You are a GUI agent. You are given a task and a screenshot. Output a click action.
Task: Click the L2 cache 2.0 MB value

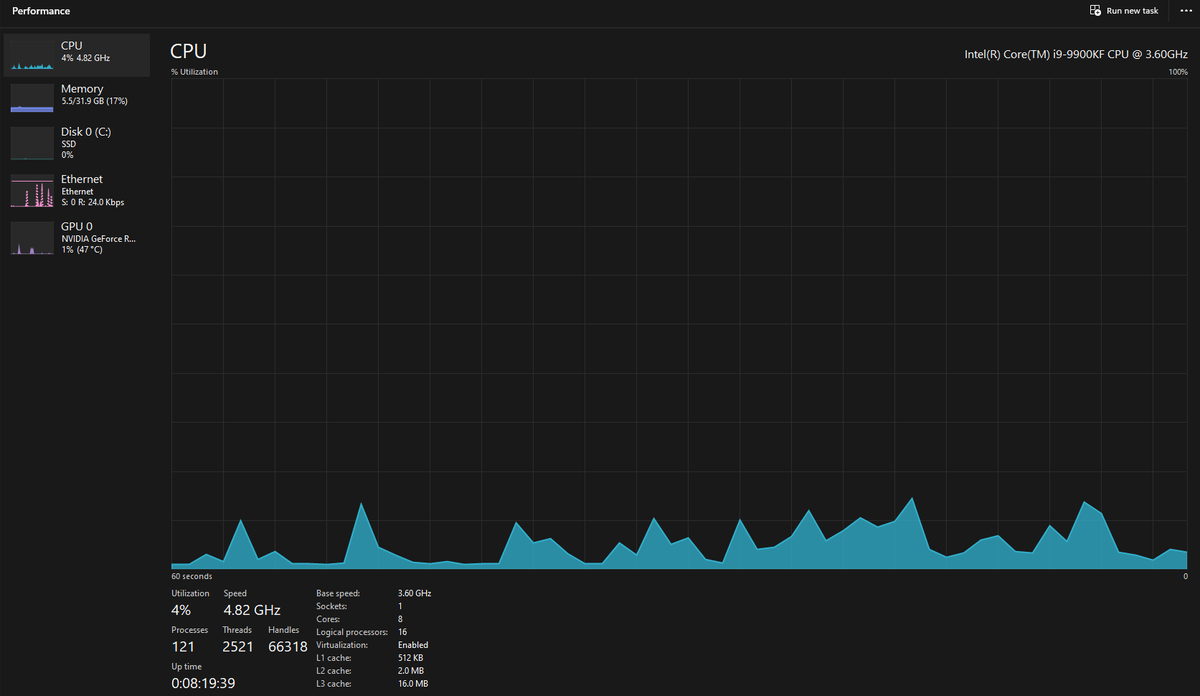click(411, 671)
